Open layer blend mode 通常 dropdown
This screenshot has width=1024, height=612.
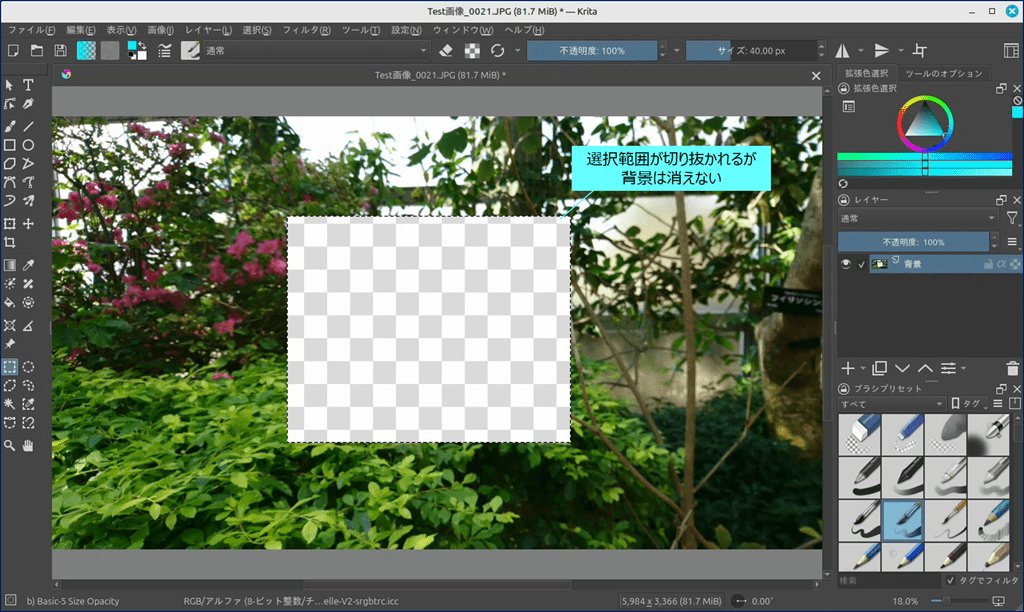pos(917,218)
